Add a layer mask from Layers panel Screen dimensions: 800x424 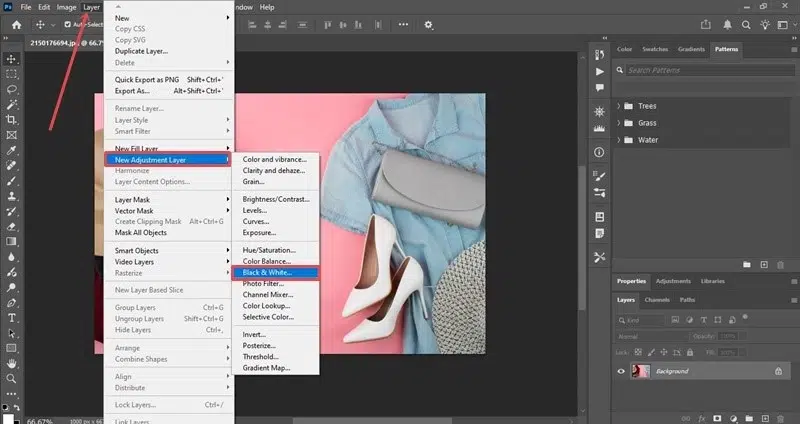coord(717,418)
